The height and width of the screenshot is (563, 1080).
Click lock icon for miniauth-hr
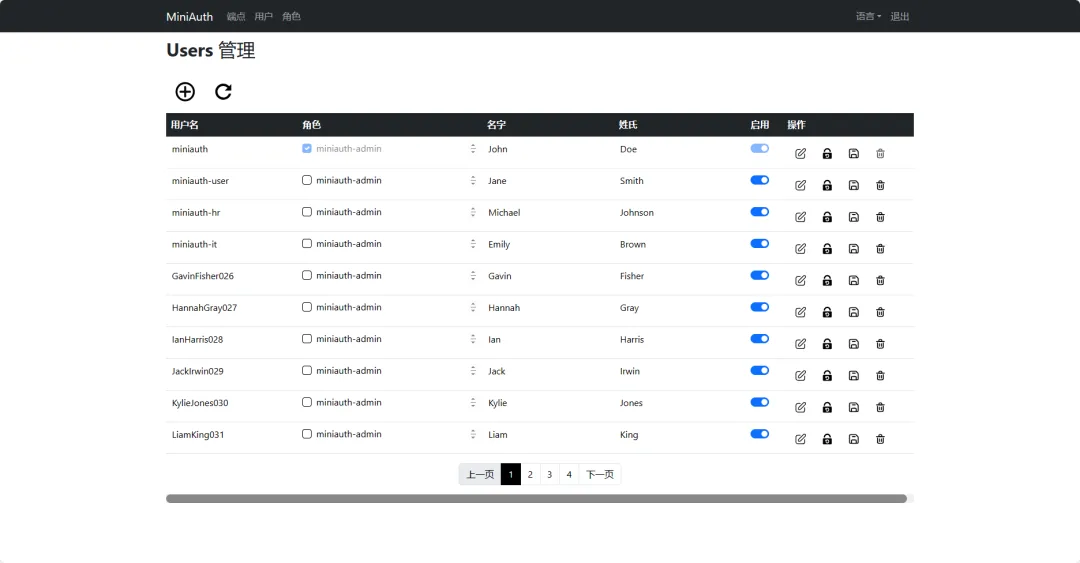point(827,217)
